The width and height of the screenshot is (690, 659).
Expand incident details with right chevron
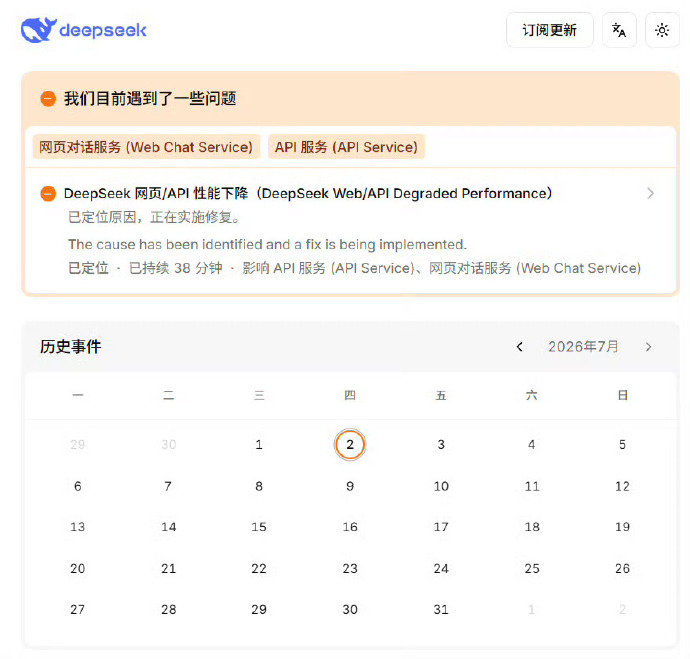click(650, 194)
